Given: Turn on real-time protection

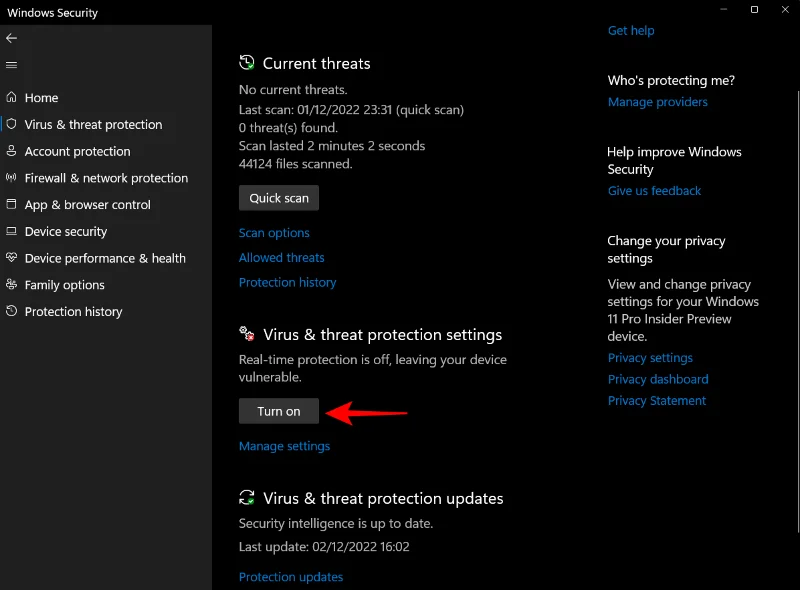Looking at the screenshot, I should click(x=278, y=411).
